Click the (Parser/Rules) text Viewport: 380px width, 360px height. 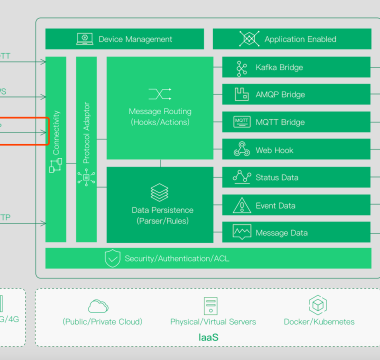tap(163, 221)
